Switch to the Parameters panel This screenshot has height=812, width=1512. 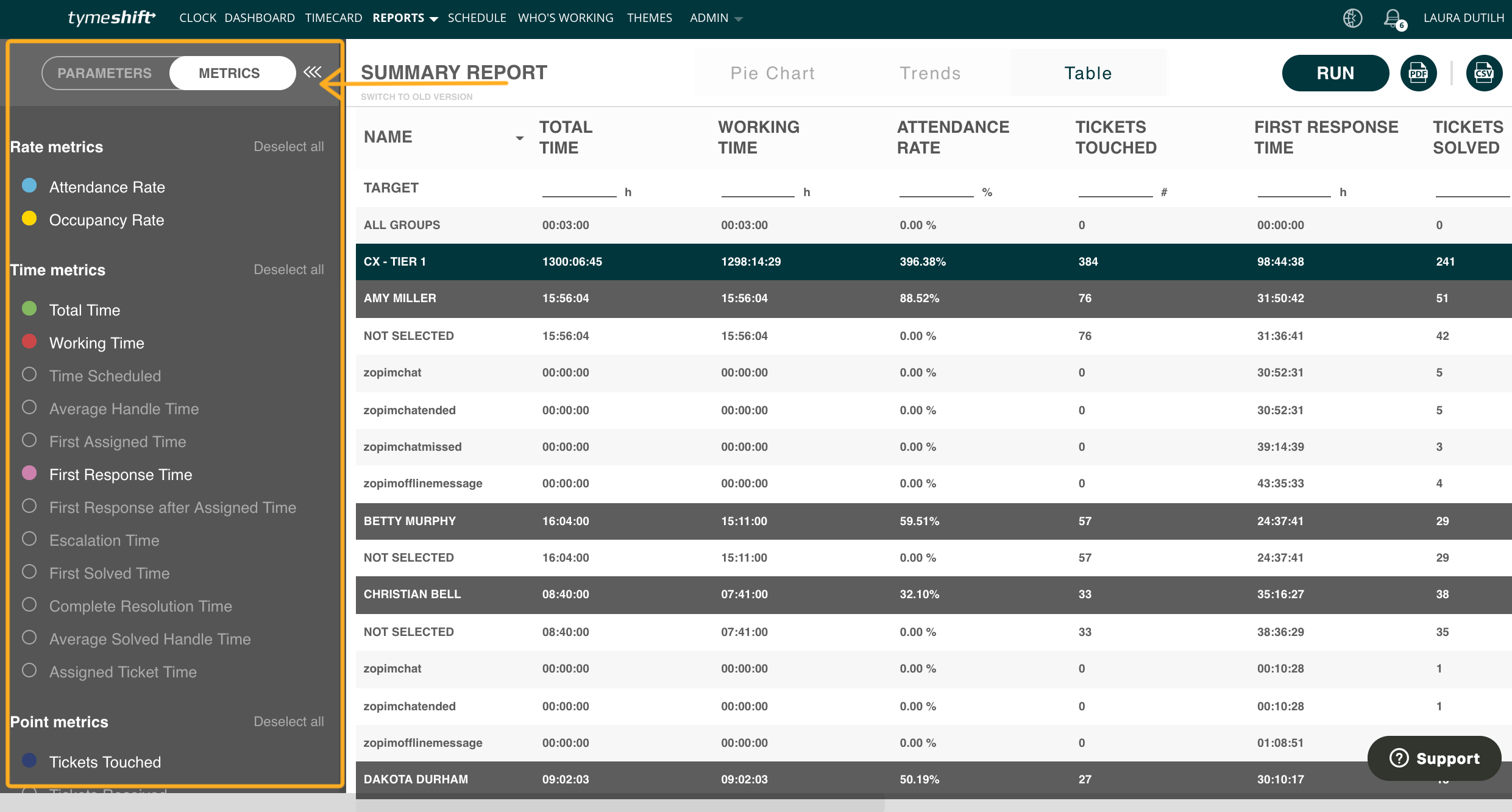click(x=105, y=73)
